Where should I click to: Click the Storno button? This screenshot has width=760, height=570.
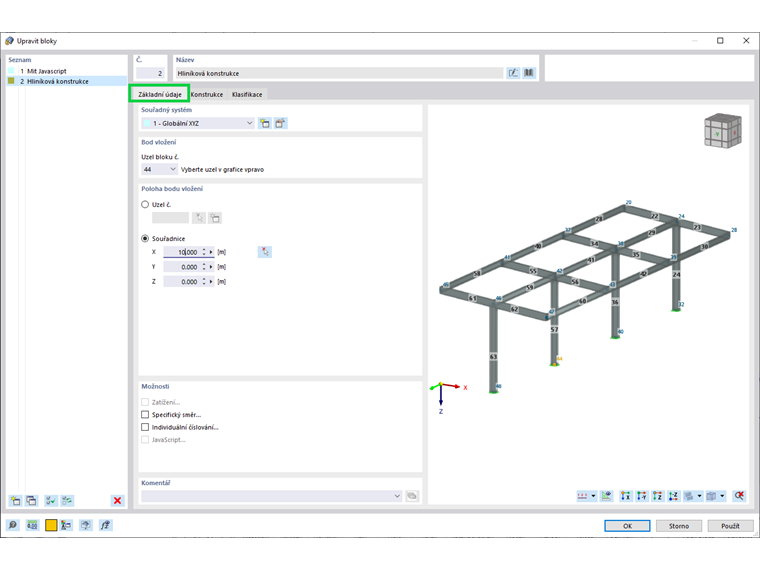point(679,526)
